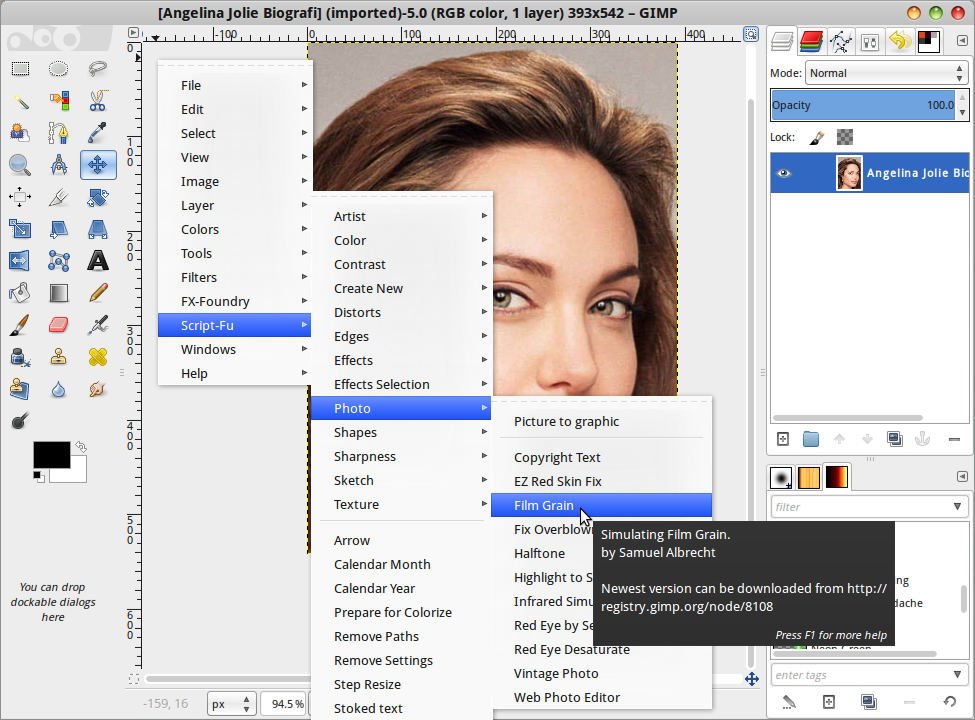Anchor the floating layer button

click(x=922, y=439)
